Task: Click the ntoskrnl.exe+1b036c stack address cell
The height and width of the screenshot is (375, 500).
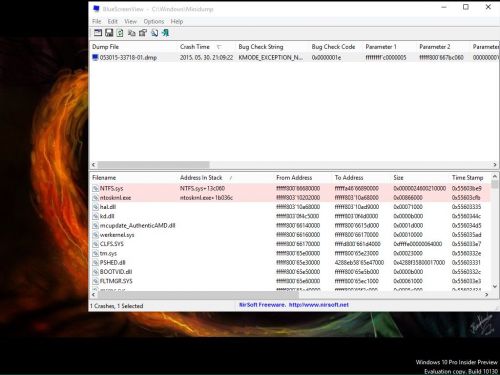Action: 206,198
